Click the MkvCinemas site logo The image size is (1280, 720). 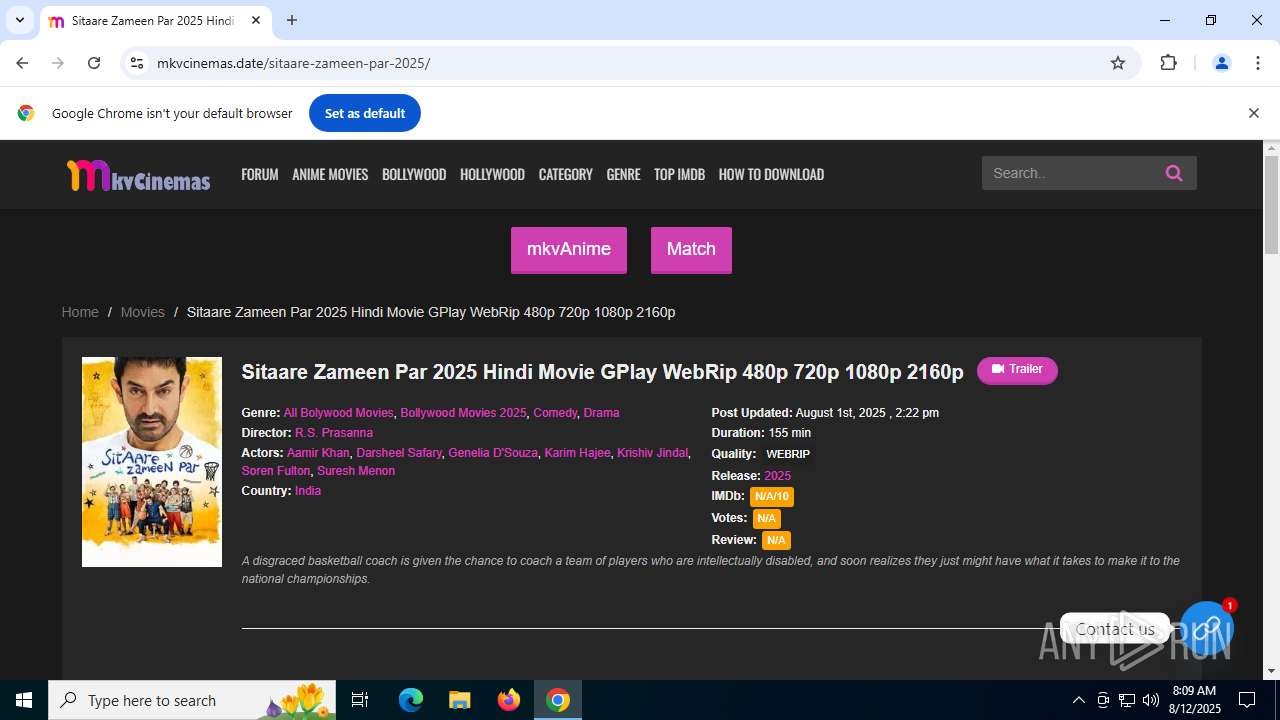pyautogui.click(x=138, y=175)
